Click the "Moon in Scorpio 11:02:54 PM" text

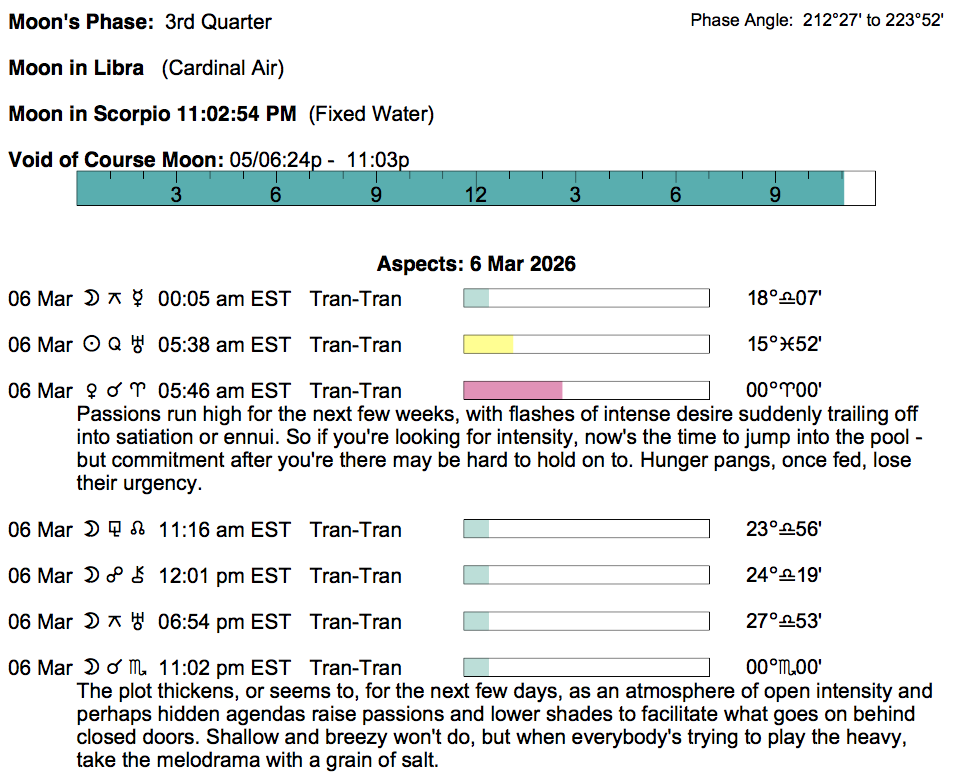152,115
